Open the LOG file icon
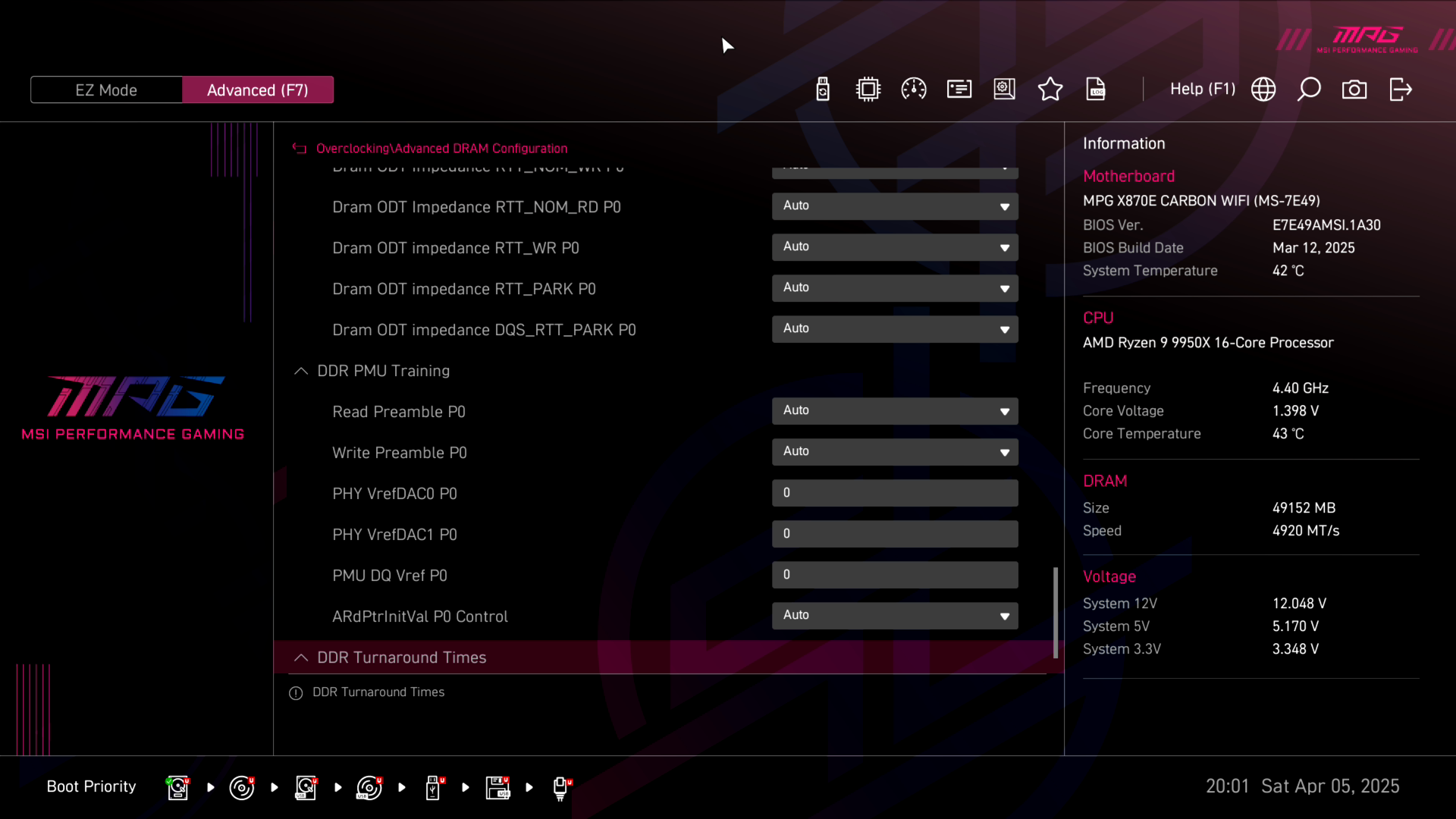 click(x=1096, y=89)
